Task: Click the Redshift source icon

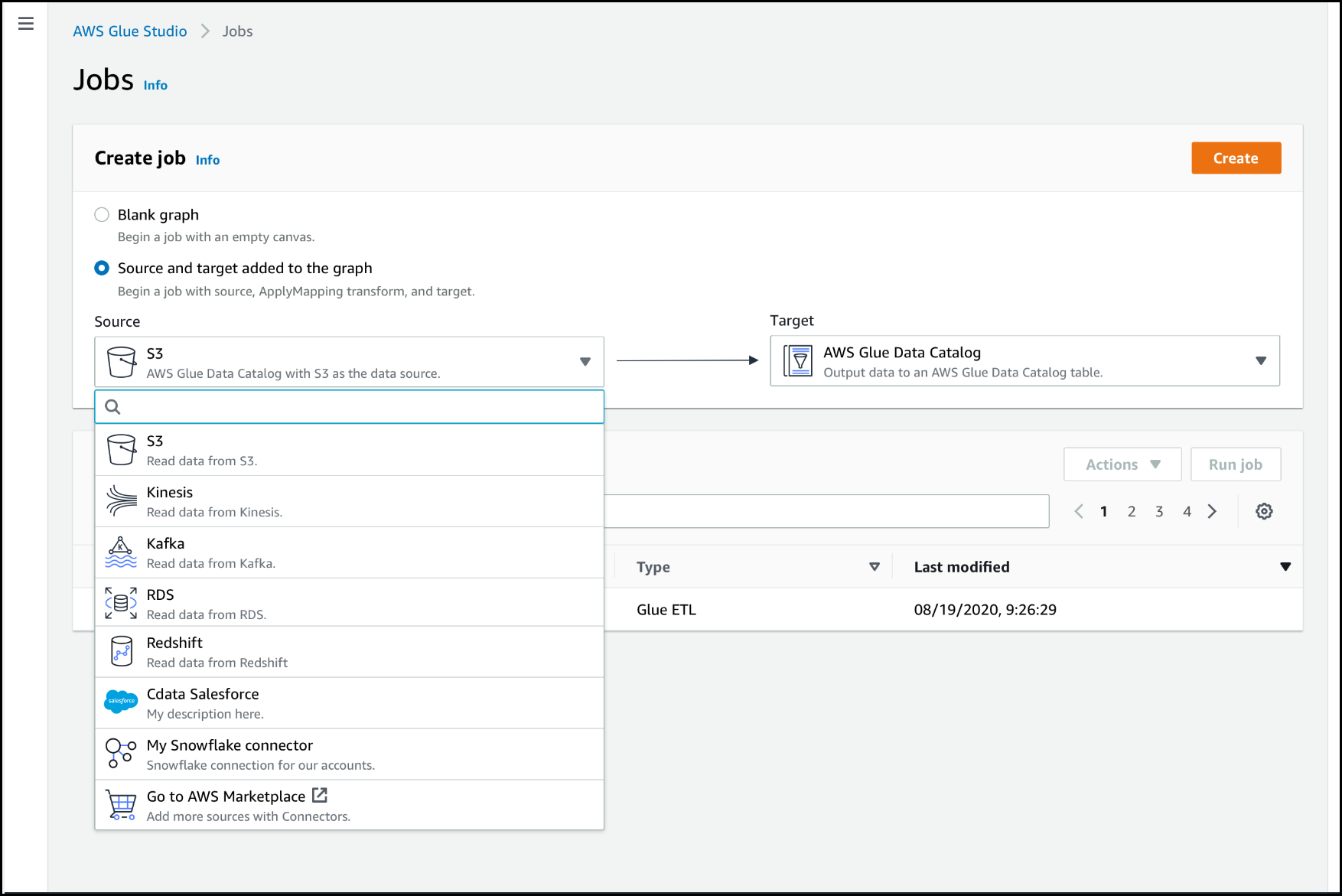Action: pos(121,652)
